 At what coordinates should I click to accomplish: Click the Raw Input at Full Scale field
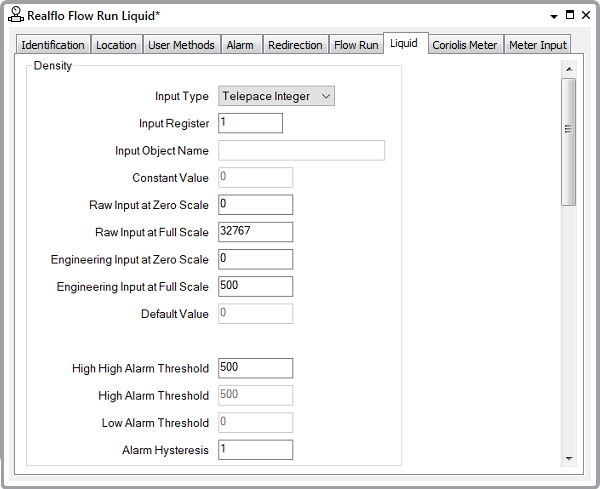tap(255, 232)
